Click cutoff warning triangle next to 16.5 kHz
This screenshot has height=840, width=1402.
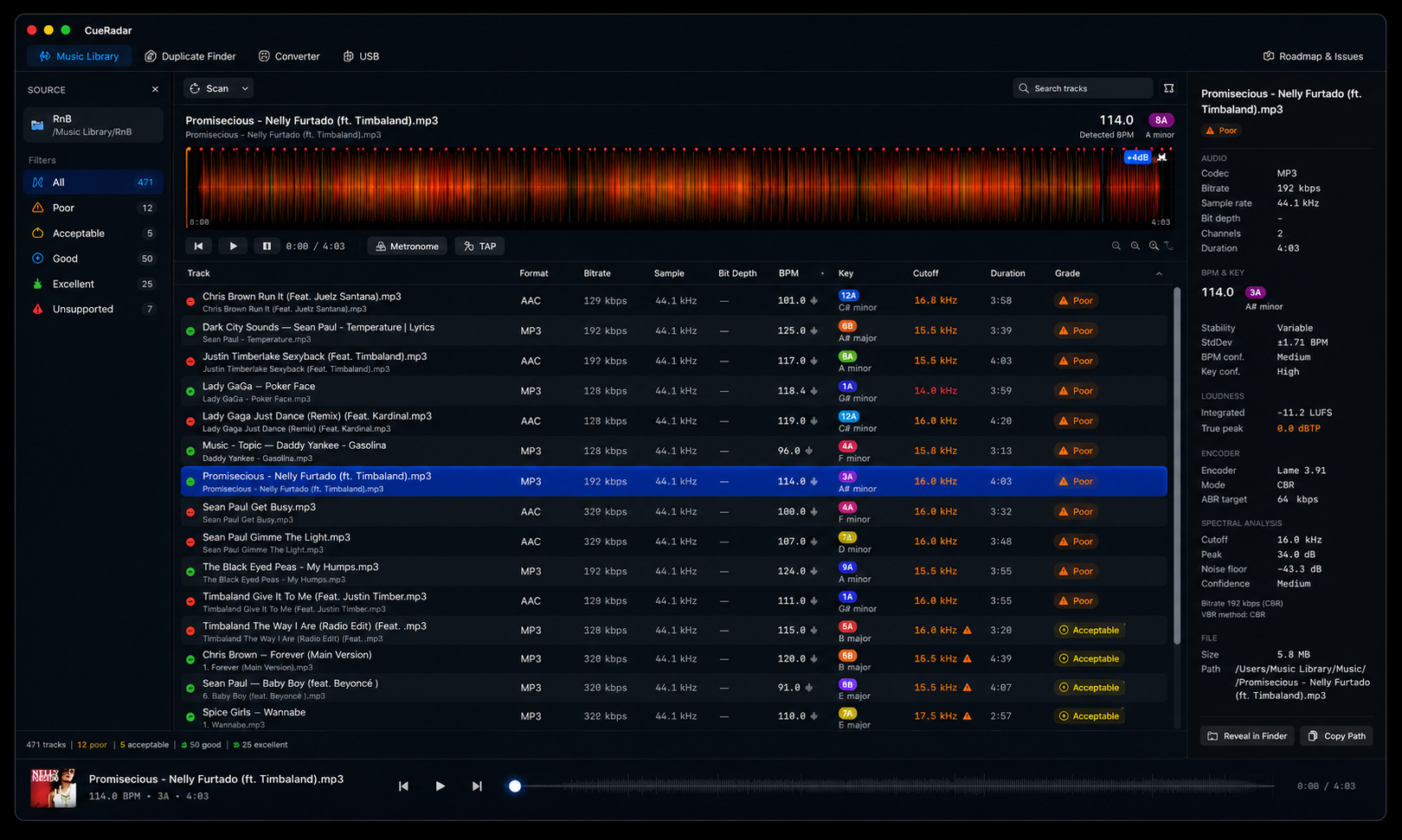point(968,658)
